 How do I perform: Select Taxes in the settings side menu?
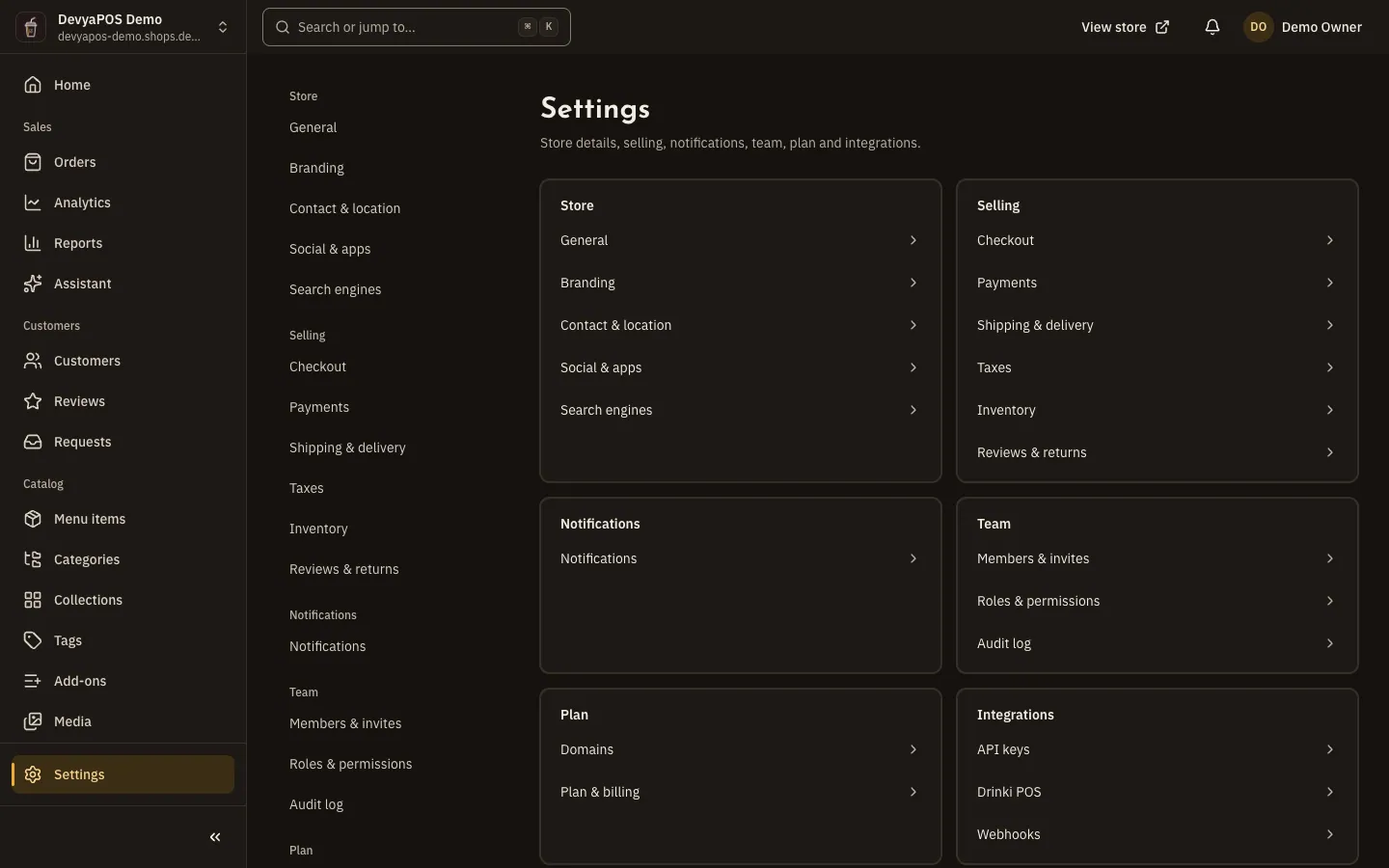(307, 488)
